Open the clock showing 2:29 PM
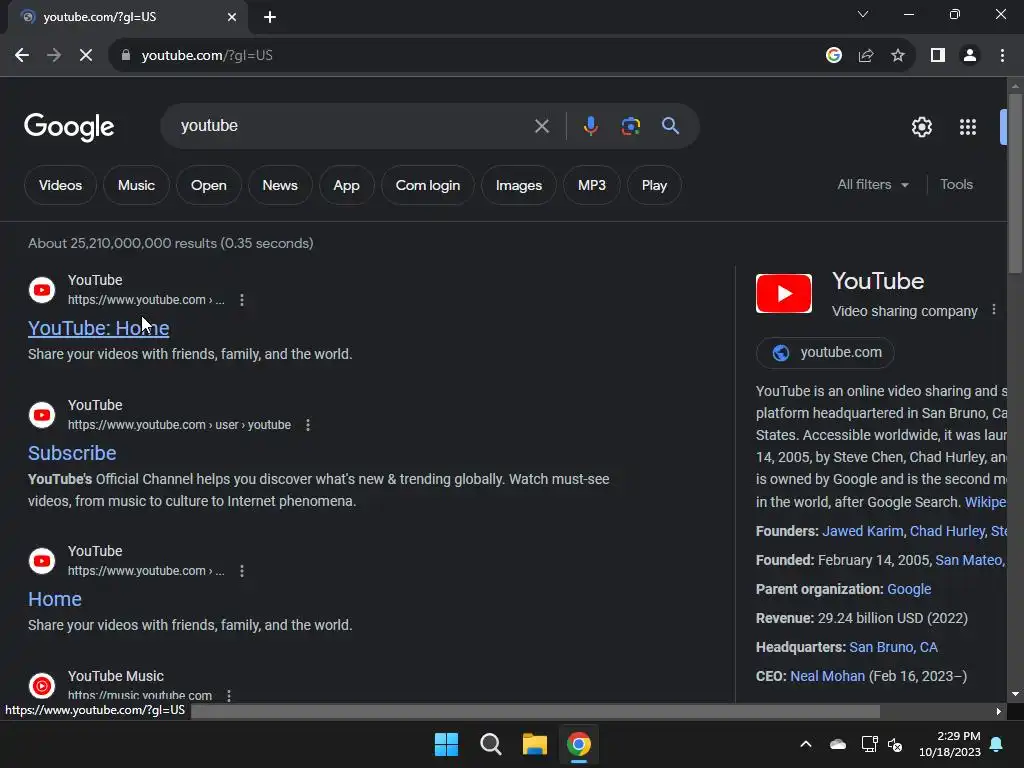 pos(950,744)
